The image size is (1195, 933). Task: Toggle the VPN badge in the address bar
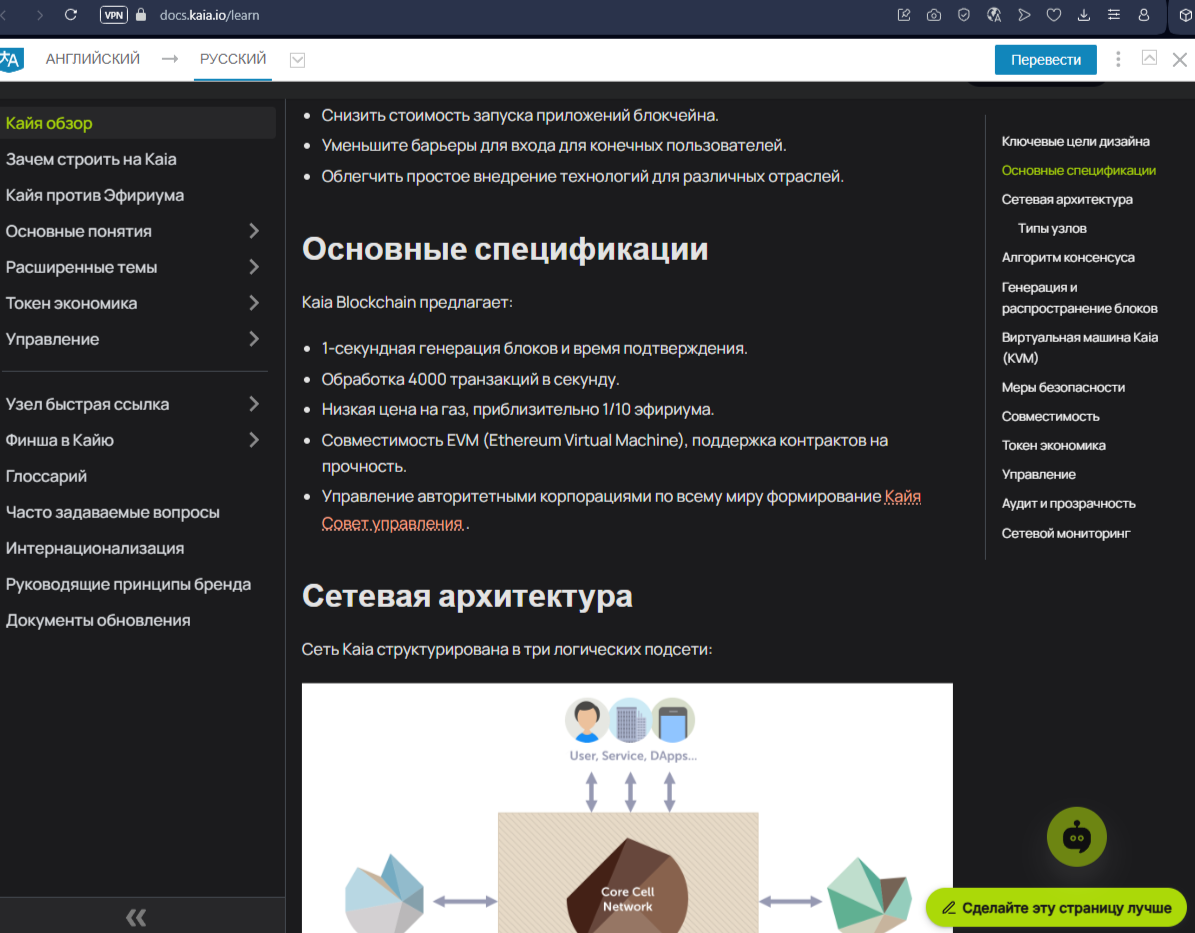click(111, 15)
